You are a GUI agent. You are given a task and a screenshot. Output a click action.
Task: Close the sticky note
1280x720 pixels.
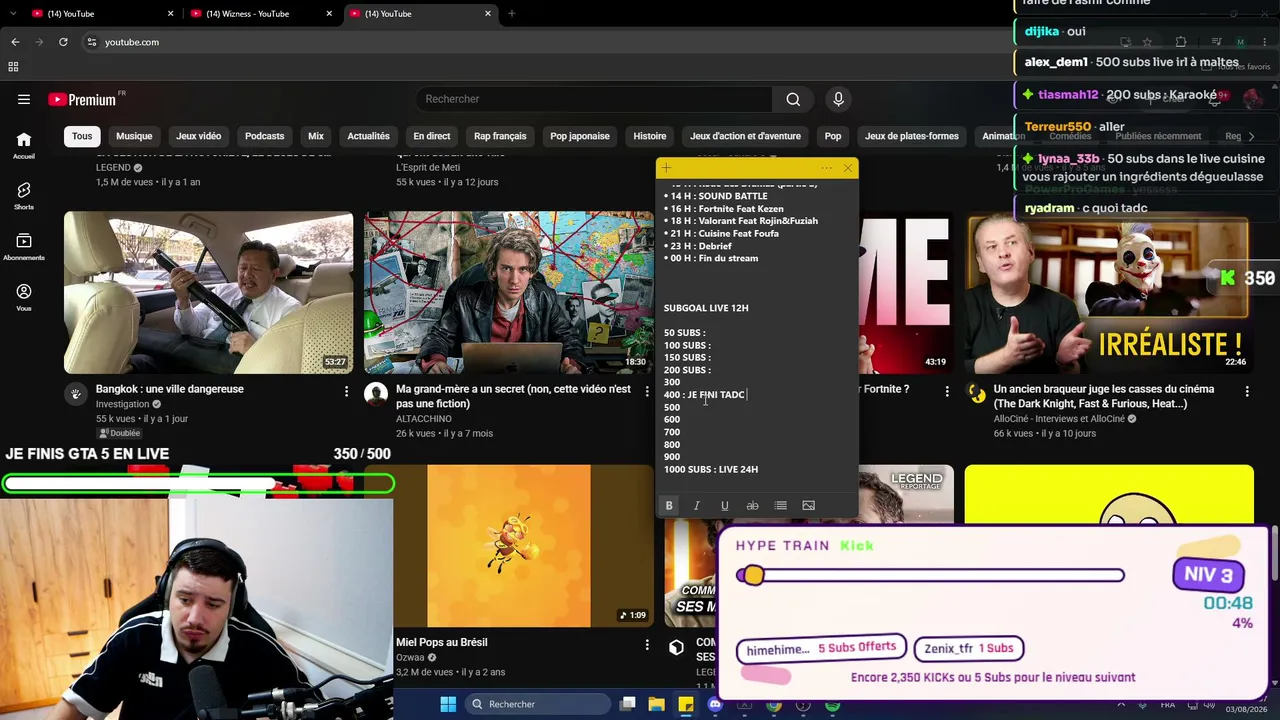coord(848,168)
